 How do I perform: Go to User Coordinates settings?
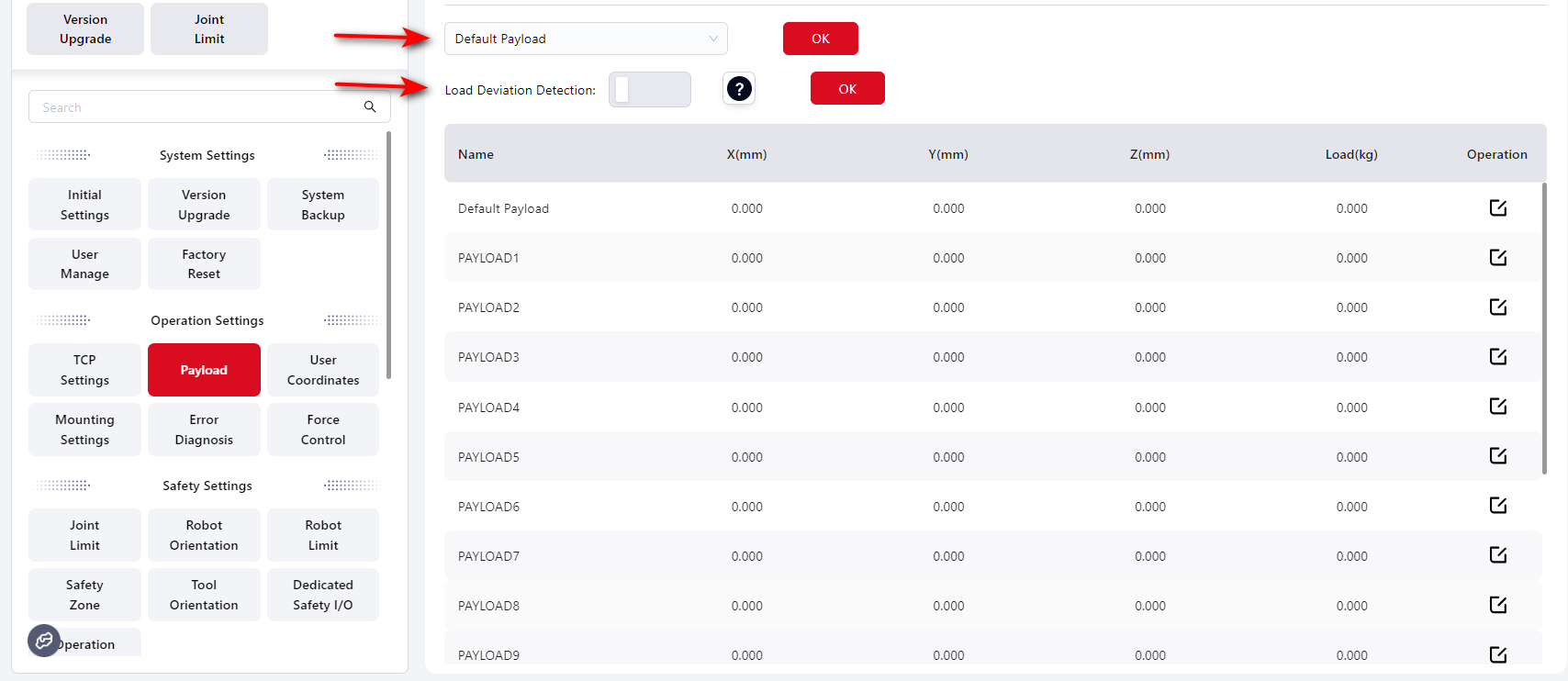pyautogui.click(x=323, y=370)
